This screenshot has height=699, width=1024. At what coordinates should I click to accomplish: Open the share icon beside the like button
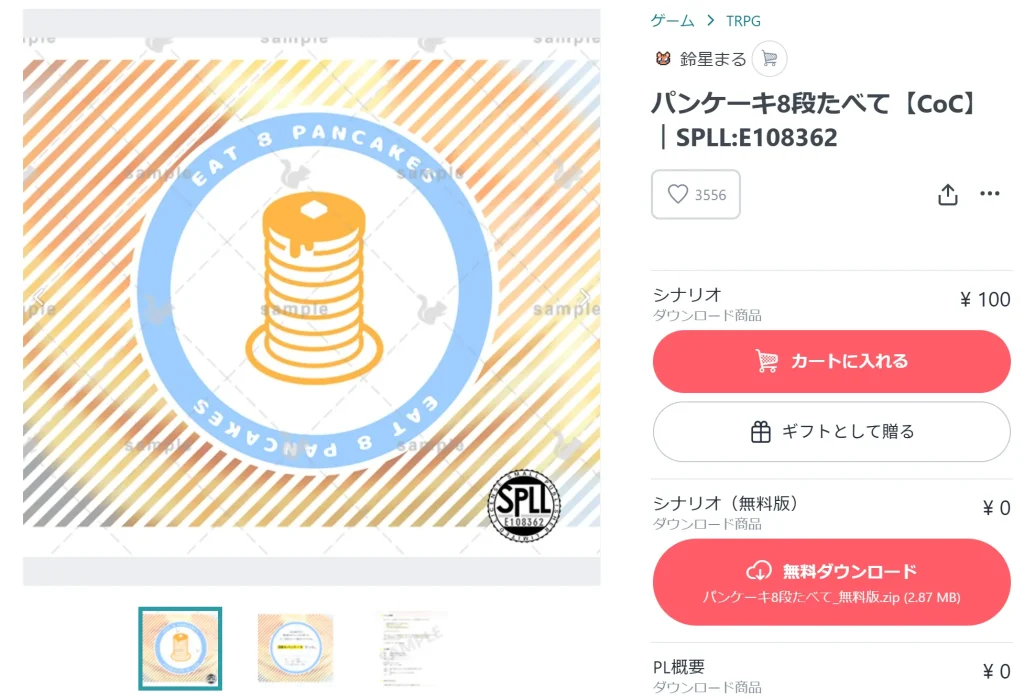tap(948, 194)
